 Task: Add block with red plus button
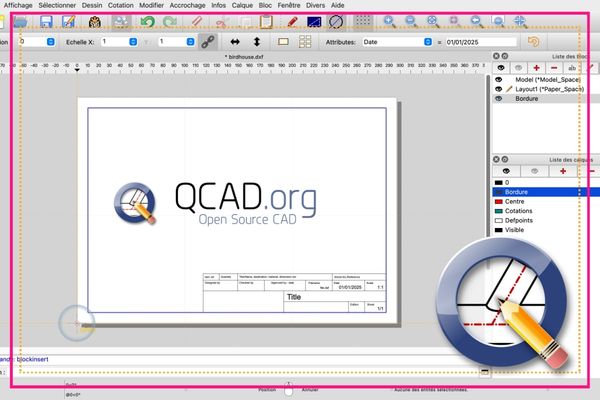536,68
